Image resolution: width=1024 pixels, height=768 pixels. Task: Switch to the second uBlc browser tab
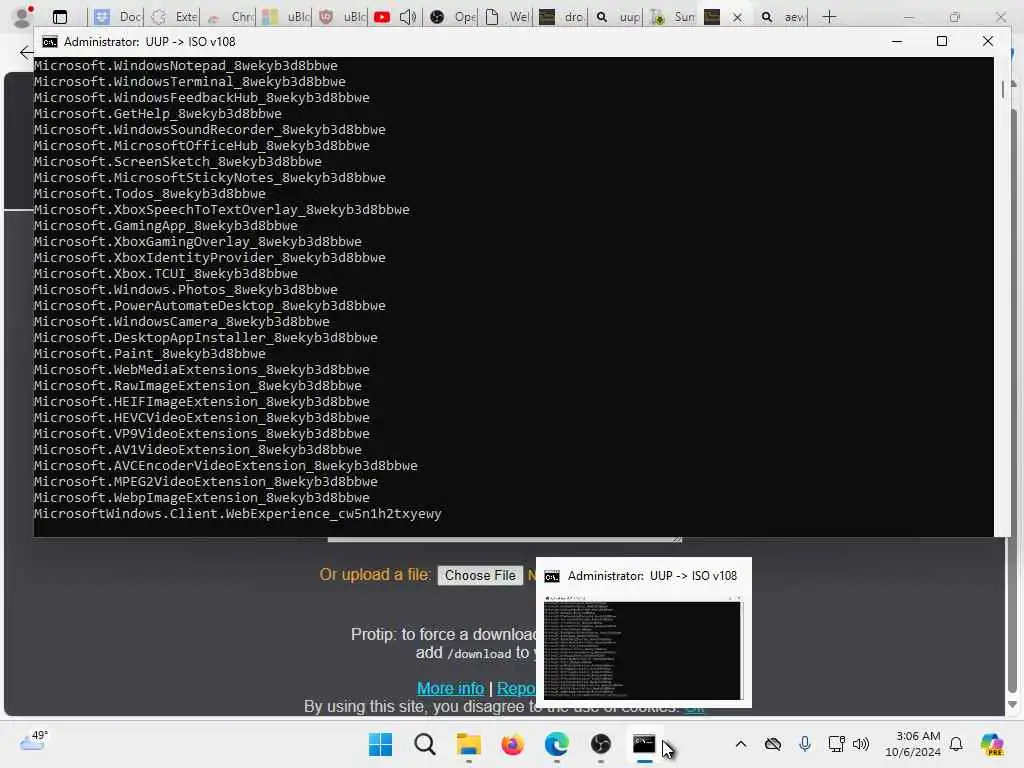(342, 17)
